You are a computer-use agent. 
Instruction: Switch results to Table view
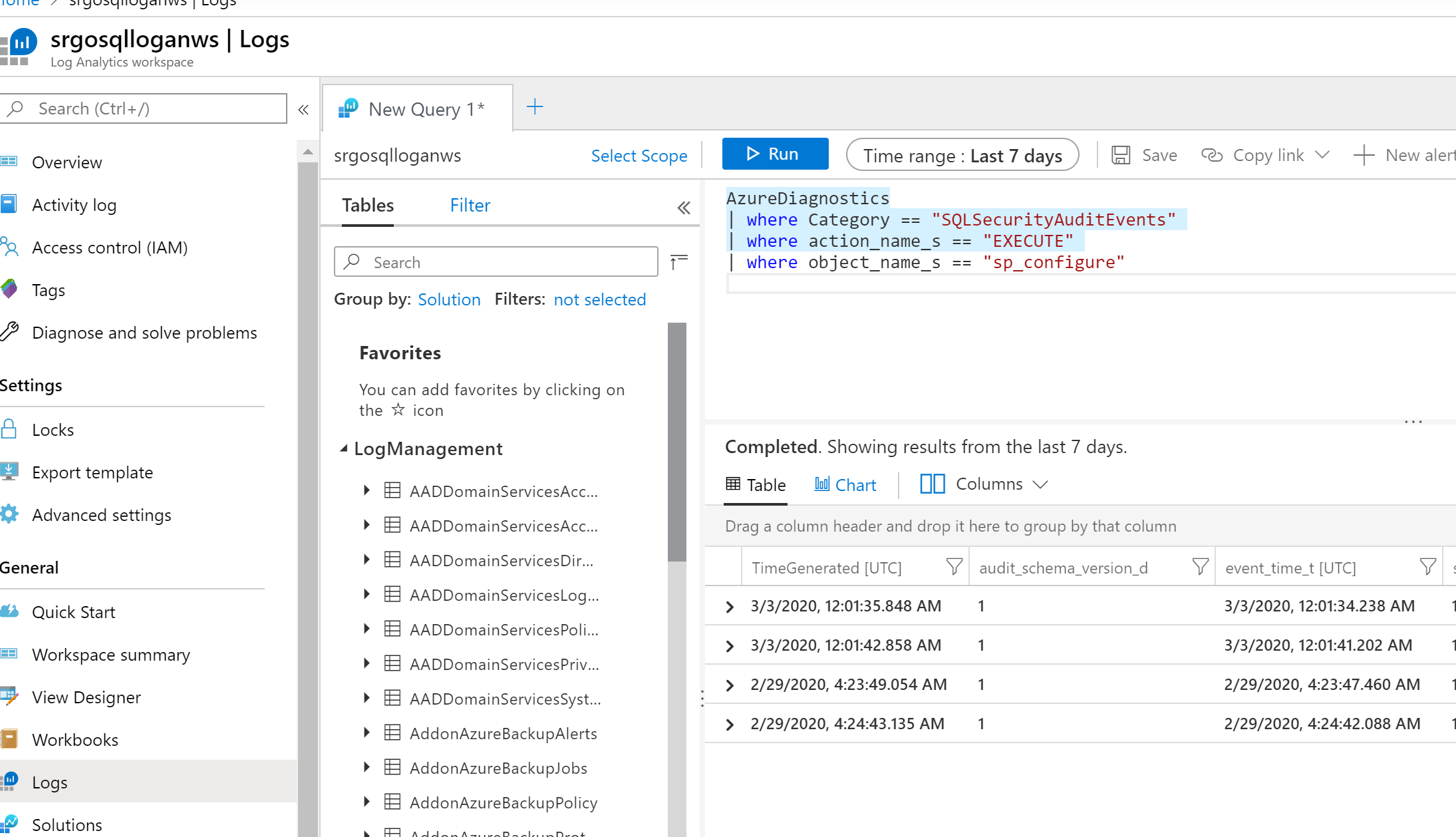click(x=756, y=484)
